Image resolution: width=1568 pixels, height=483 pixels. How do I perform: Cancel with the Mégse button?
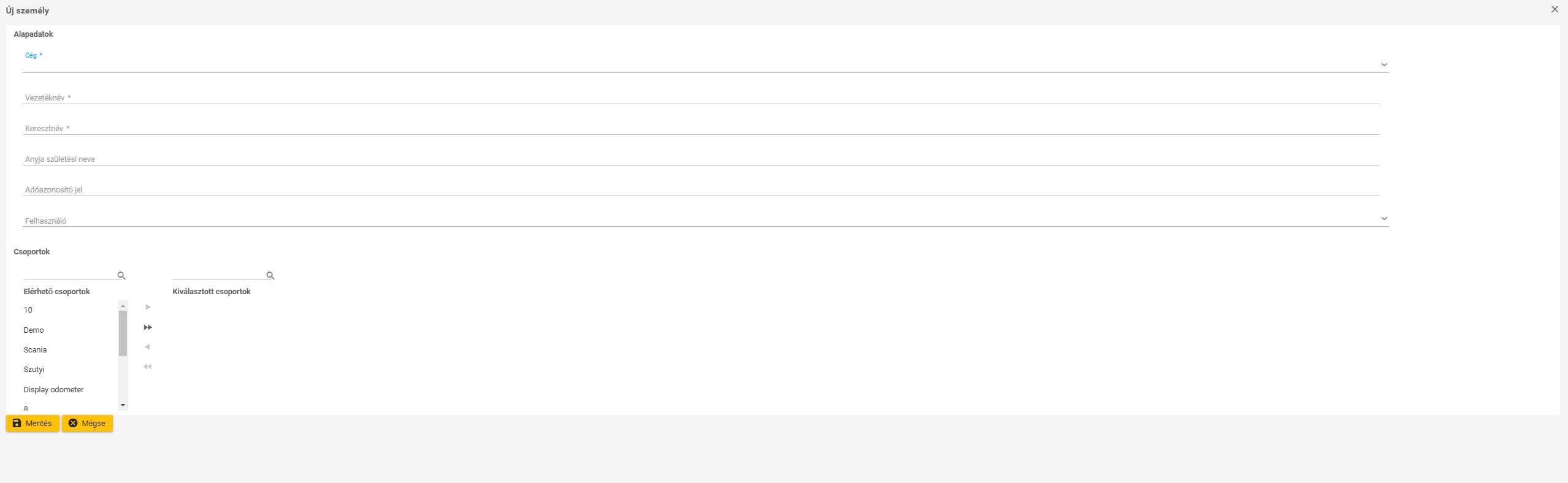(x=87, y=424)
